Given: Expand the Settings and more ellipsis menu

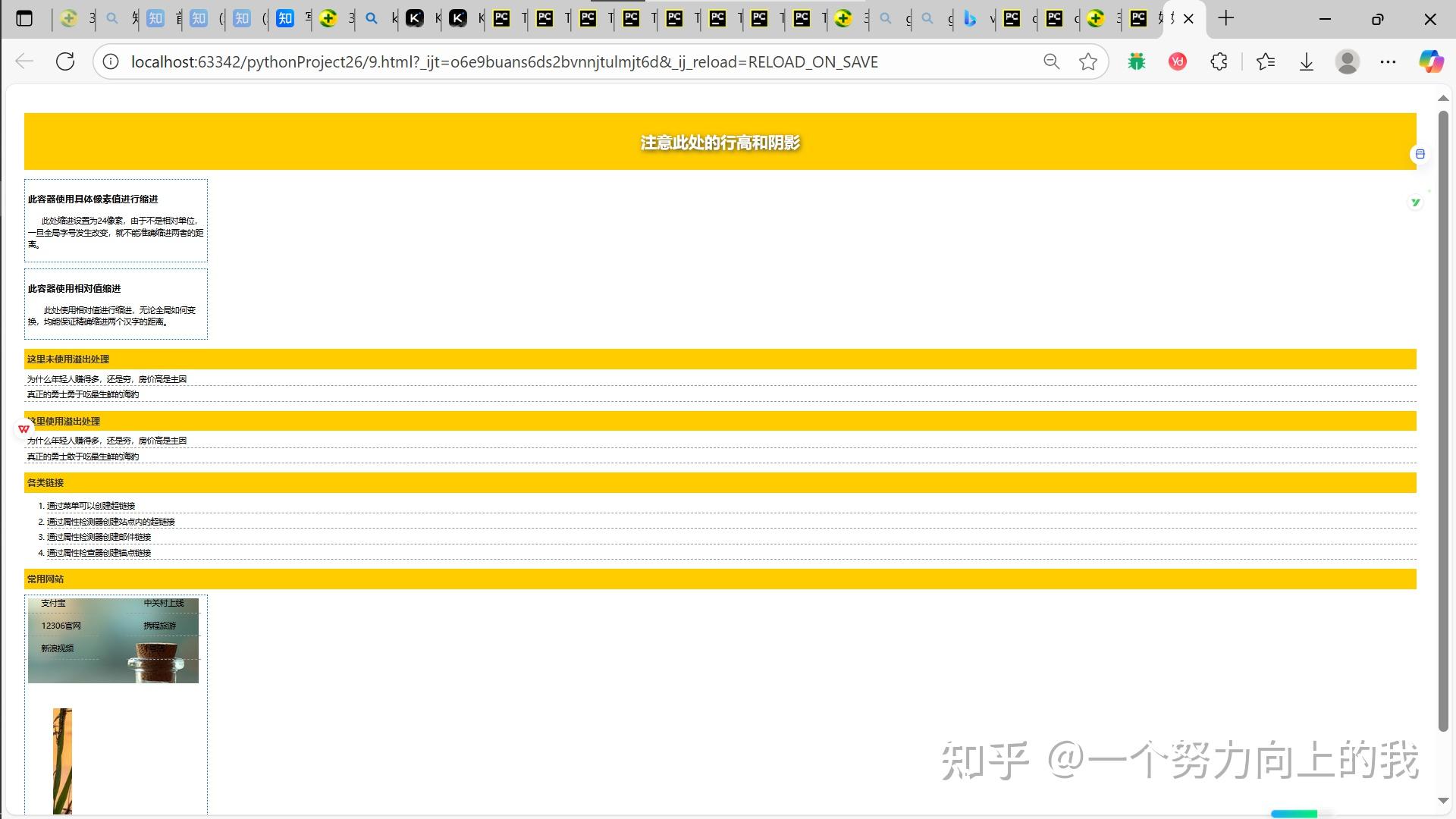Looking at the screenshot, I should 1389,61.
